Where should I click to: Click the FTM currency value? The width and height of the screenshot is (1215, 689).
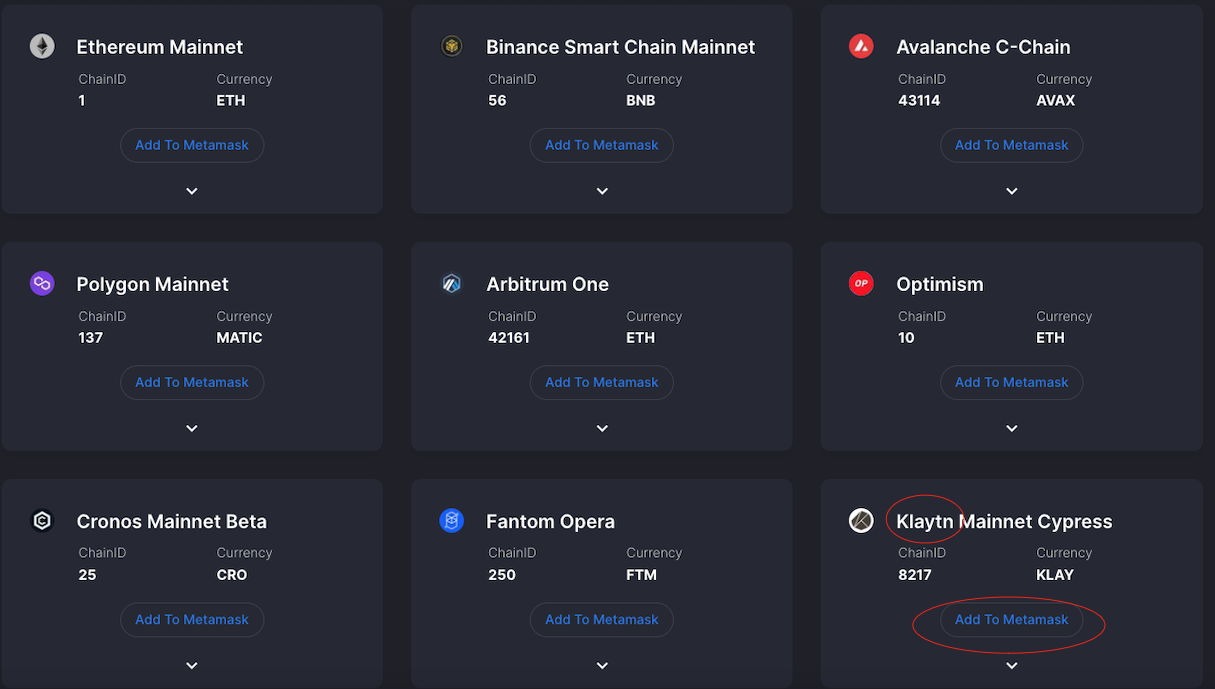[642, 574]
